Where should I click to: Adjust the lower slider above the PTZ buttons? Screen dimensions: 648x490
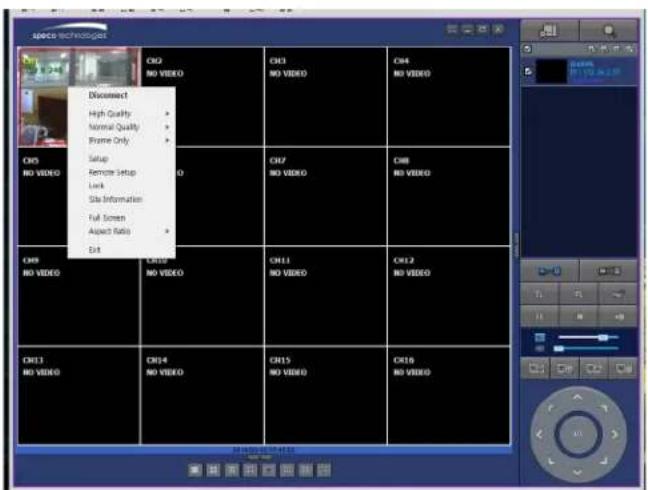click(588, 349)
